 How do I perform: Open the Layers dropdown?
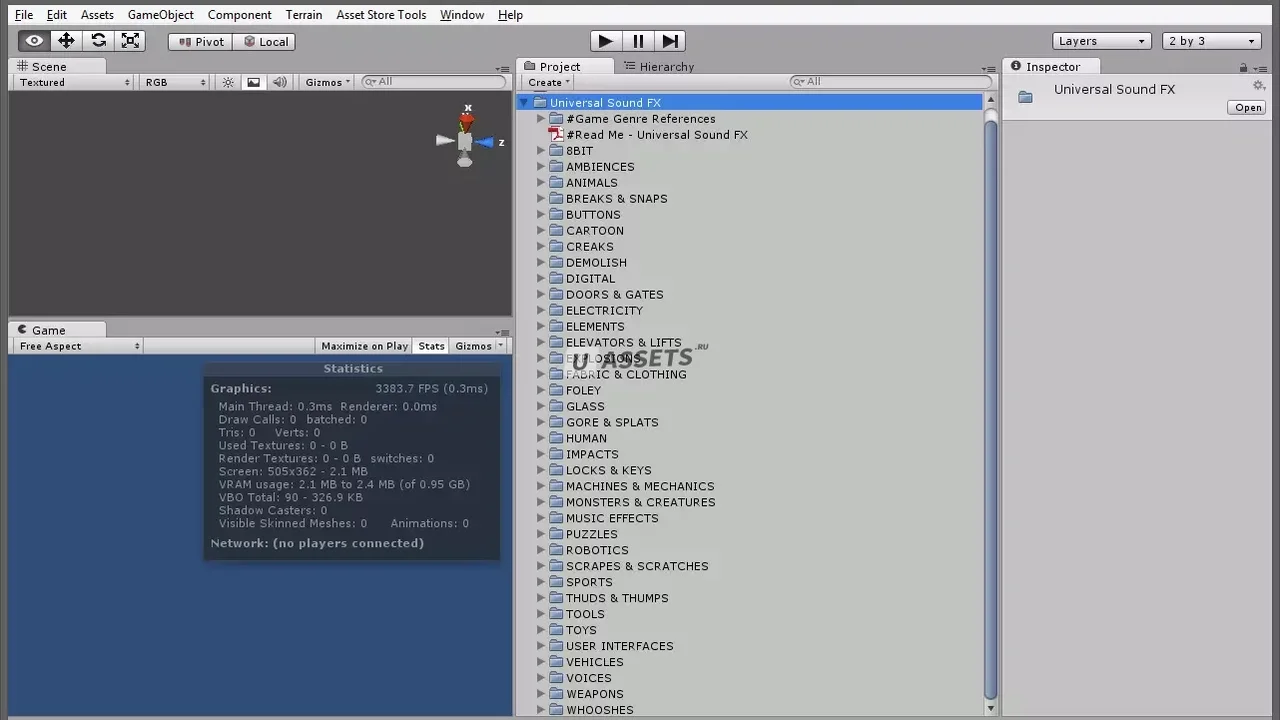coord(1101,41)
